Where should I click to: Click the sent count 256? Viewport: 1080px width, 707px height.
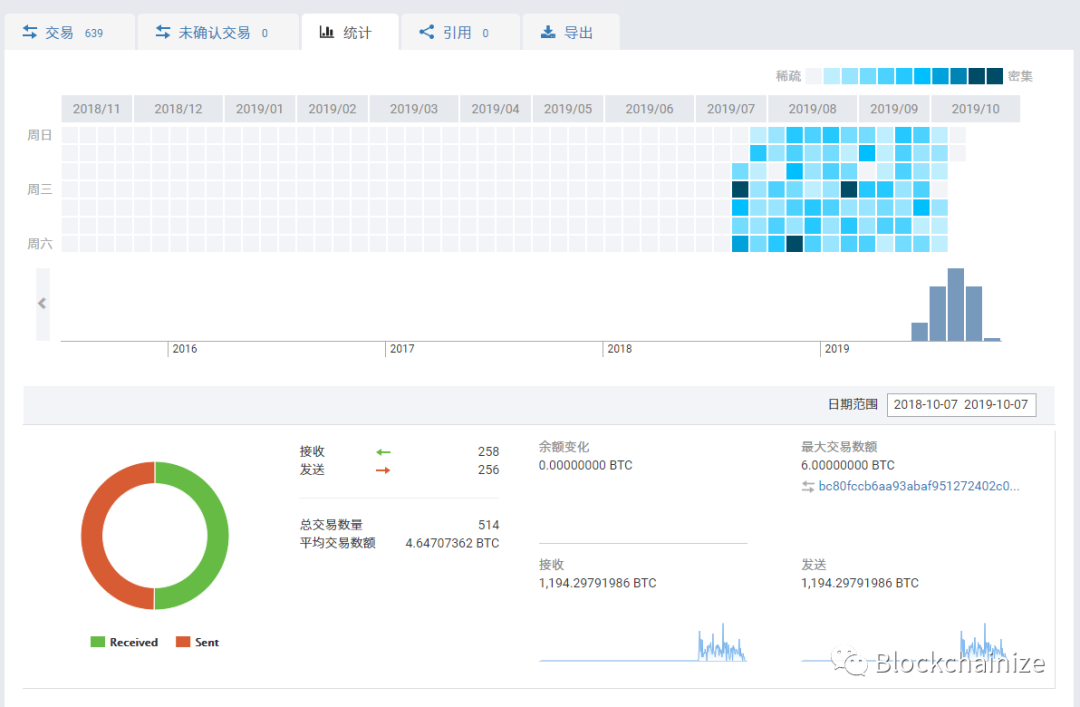488,469
